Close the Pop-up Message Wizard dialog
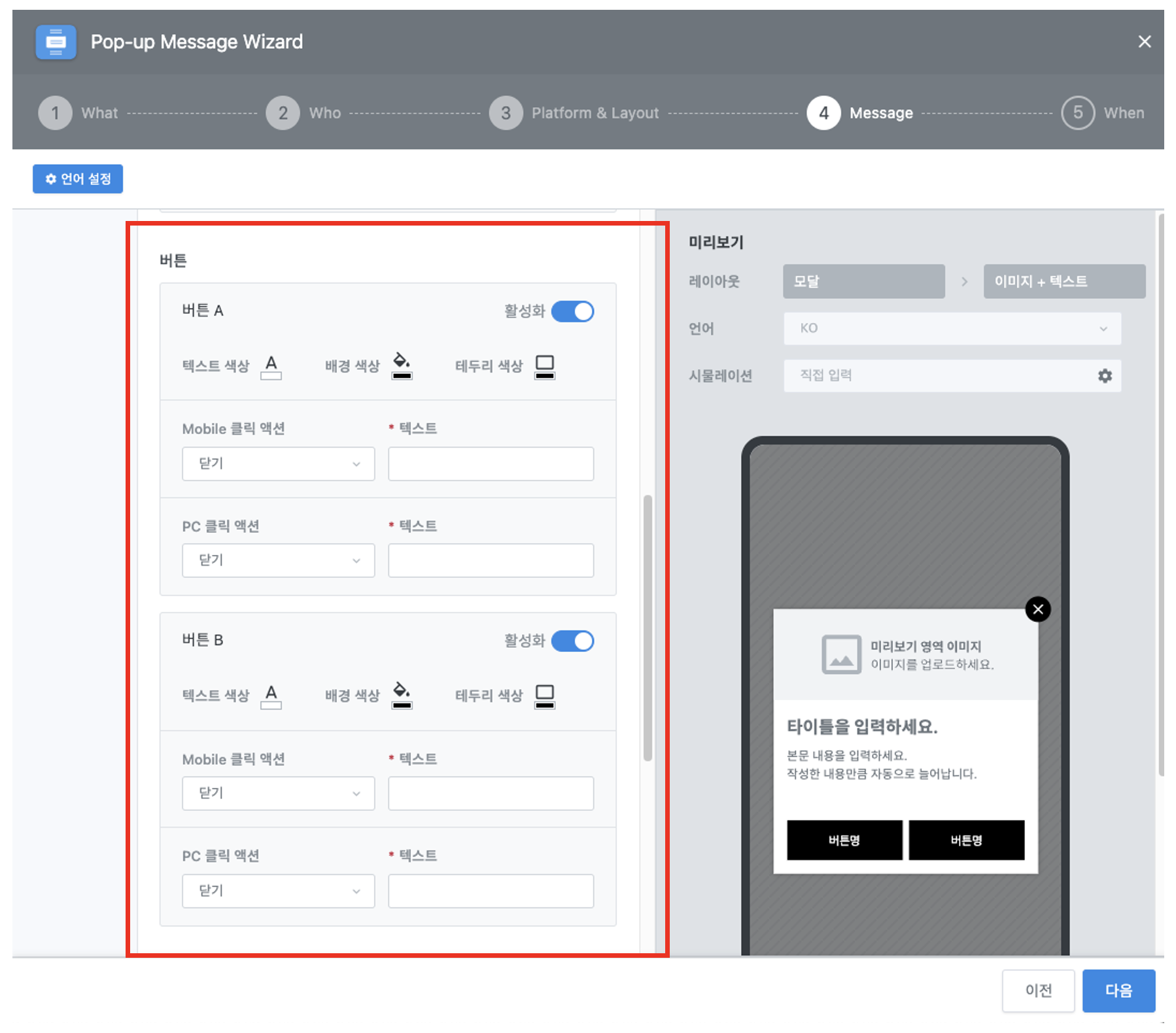Image resolution: width=1176 pixels, height=1033 pixels. point(1144,42)
